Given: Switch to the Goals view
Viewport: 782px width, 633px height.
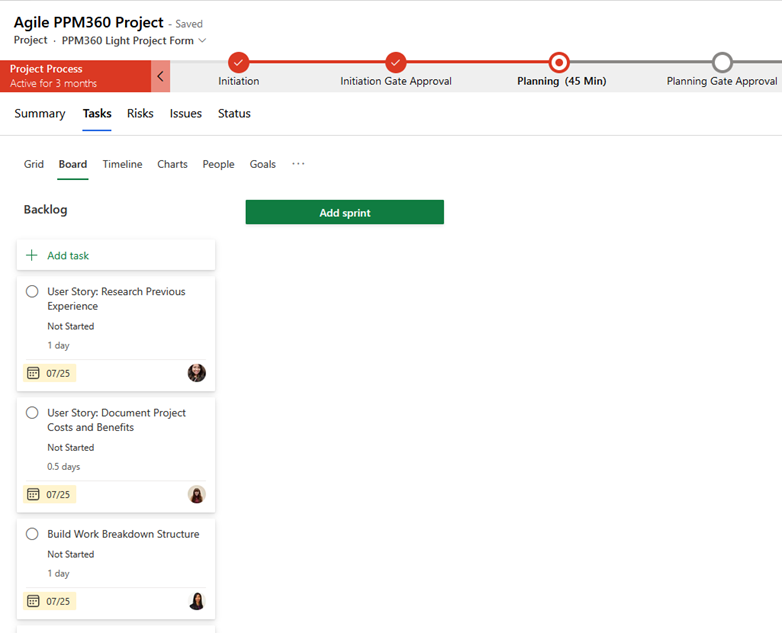Looking at the screenshot, I should tap(263, 164).
